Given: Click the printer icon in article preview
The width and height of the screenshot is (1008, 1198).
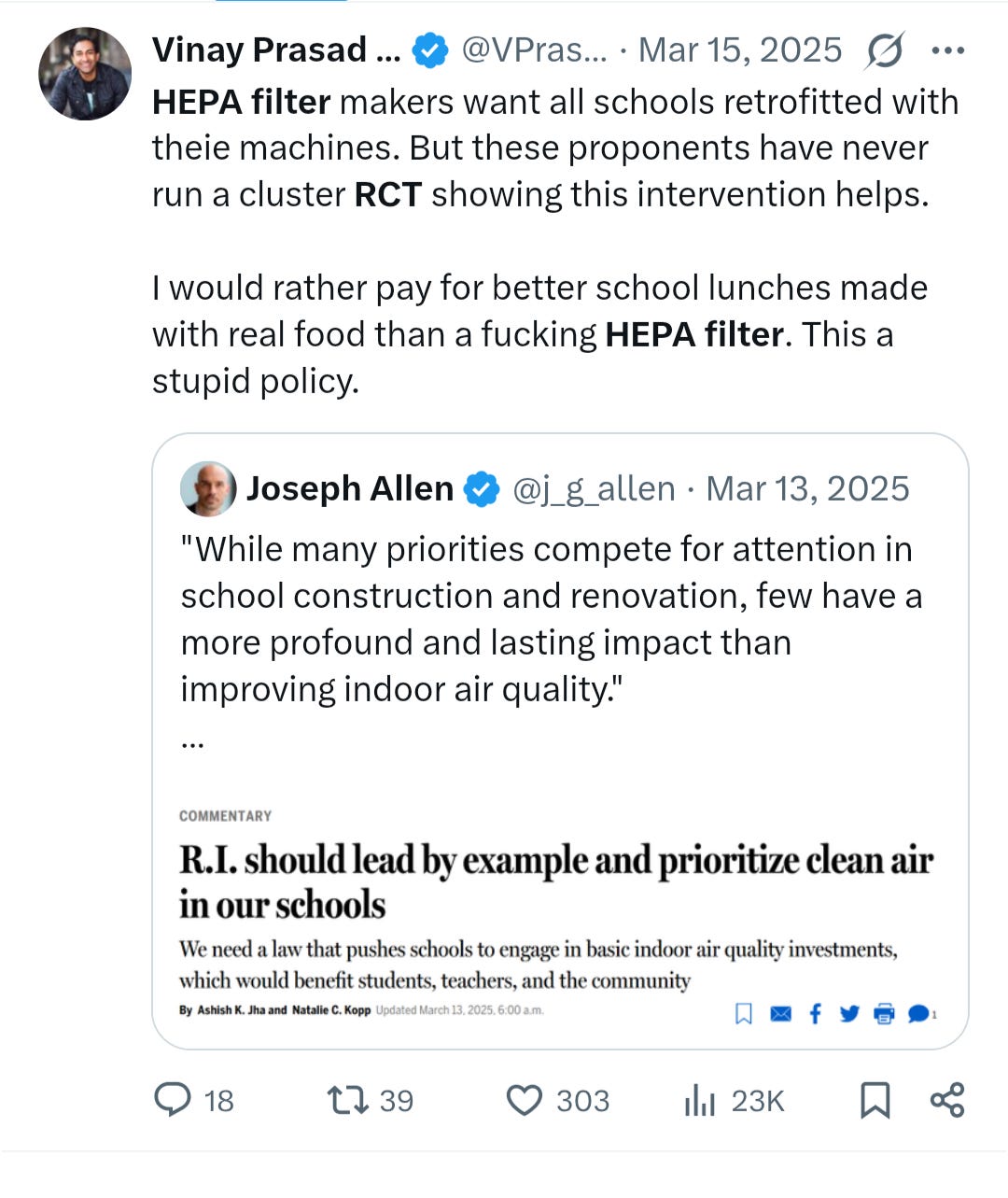Looking at the screenshot, I should point(884,1013).
